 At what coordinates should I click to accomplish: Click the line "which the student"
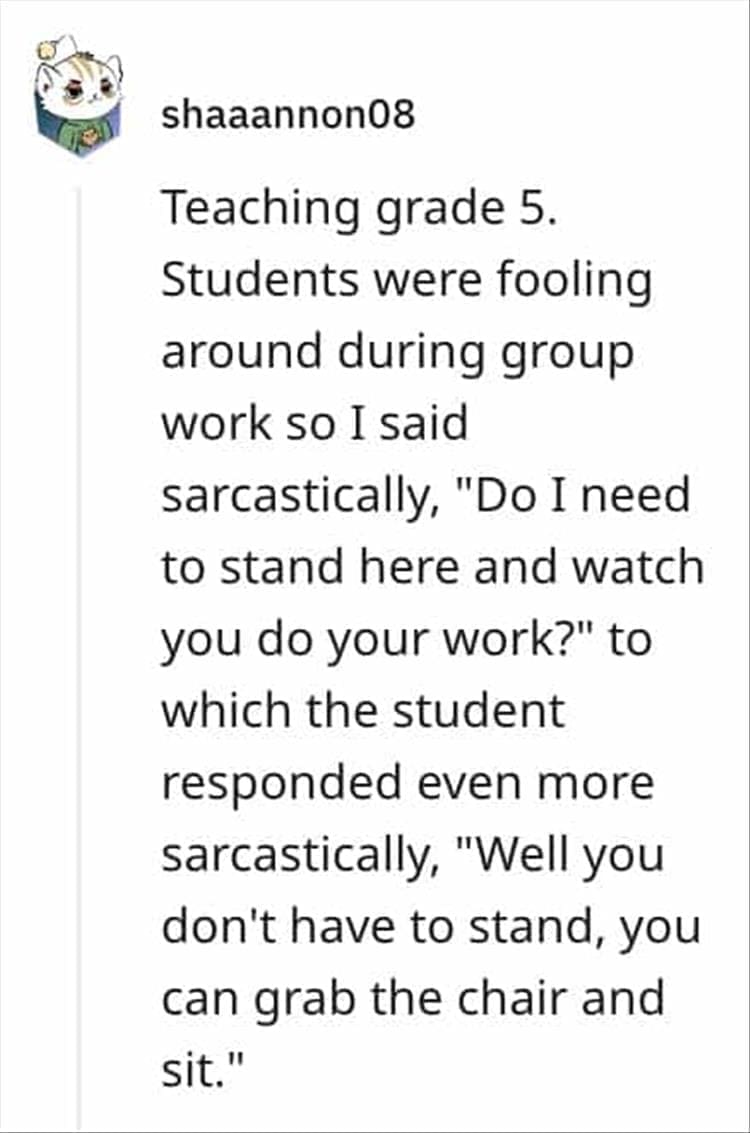363,713
